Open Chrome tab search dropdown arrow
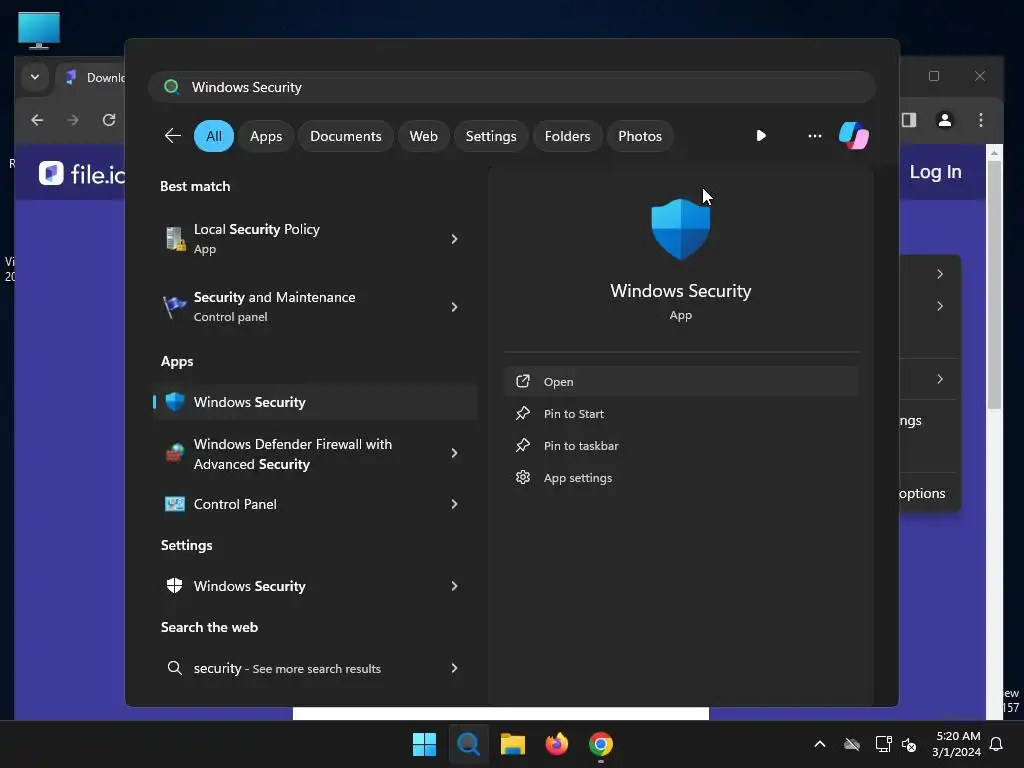 click(35, 77)
